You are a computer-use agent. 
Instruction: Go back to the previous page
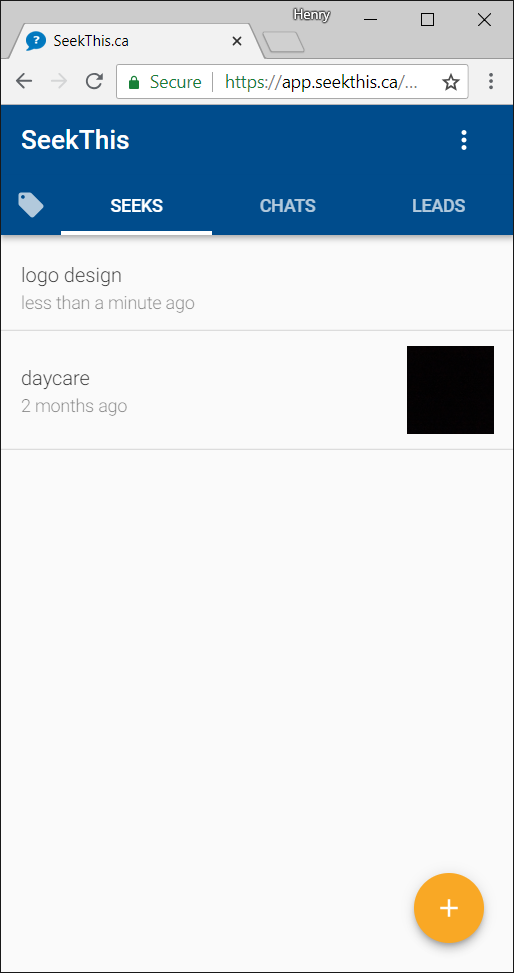[24, 81]
